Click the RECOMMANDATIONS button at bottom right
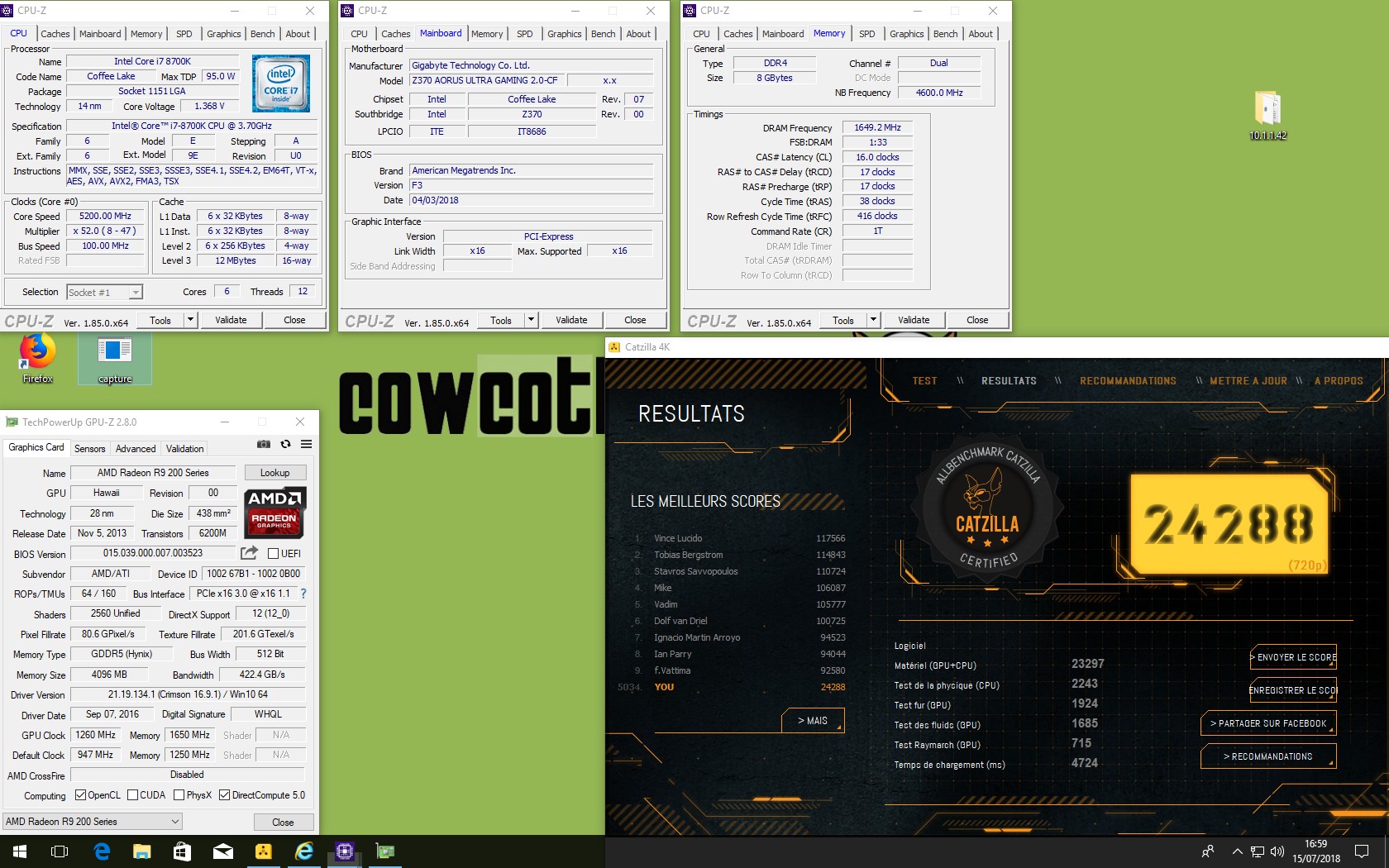 coord(1268,756)
